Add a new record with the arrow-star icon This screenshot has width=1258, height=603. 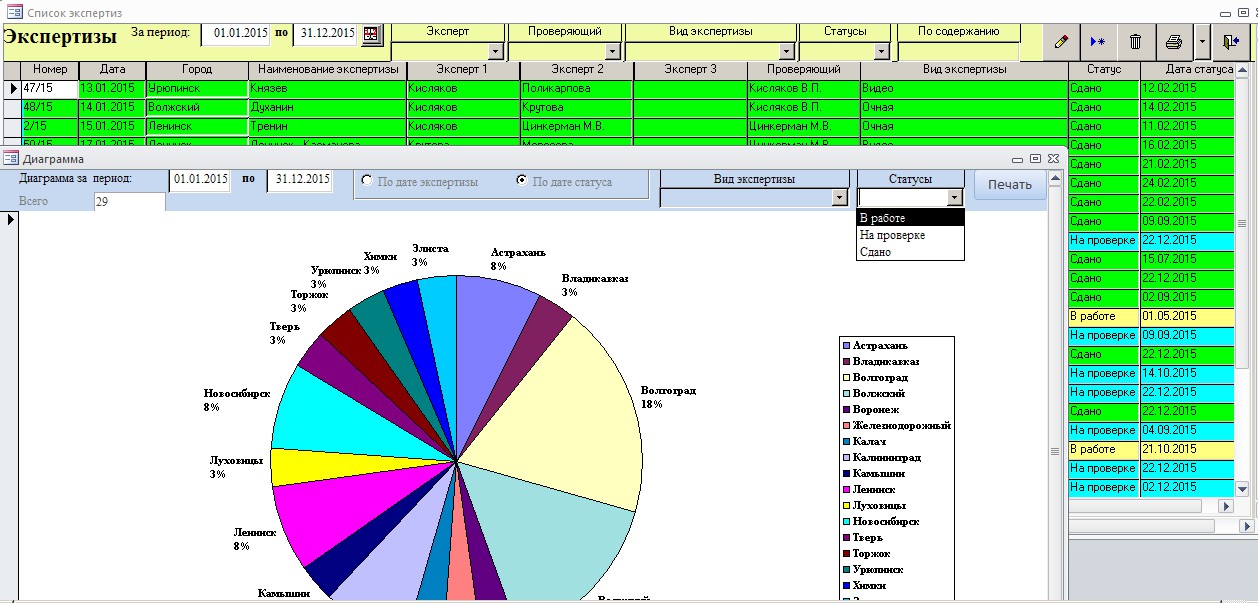tap(1098, 42)
